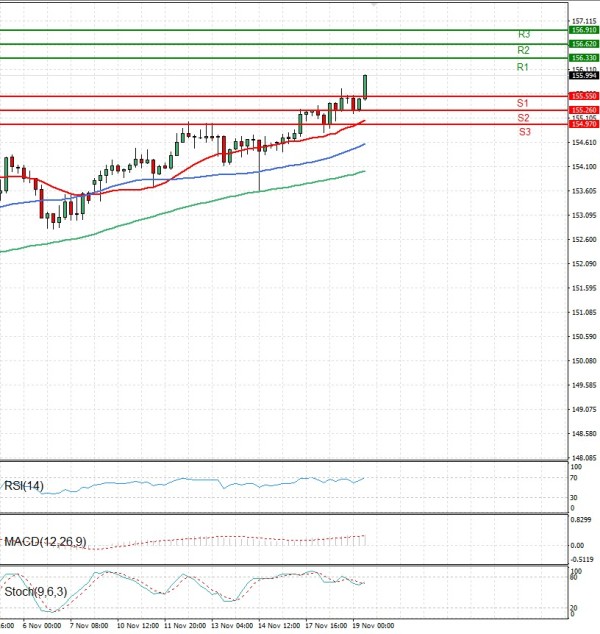The height and width of the screenshot is (634, 600).
Task: Click the MACD(12,26,9) indicator label
Action: click(44, 541)
